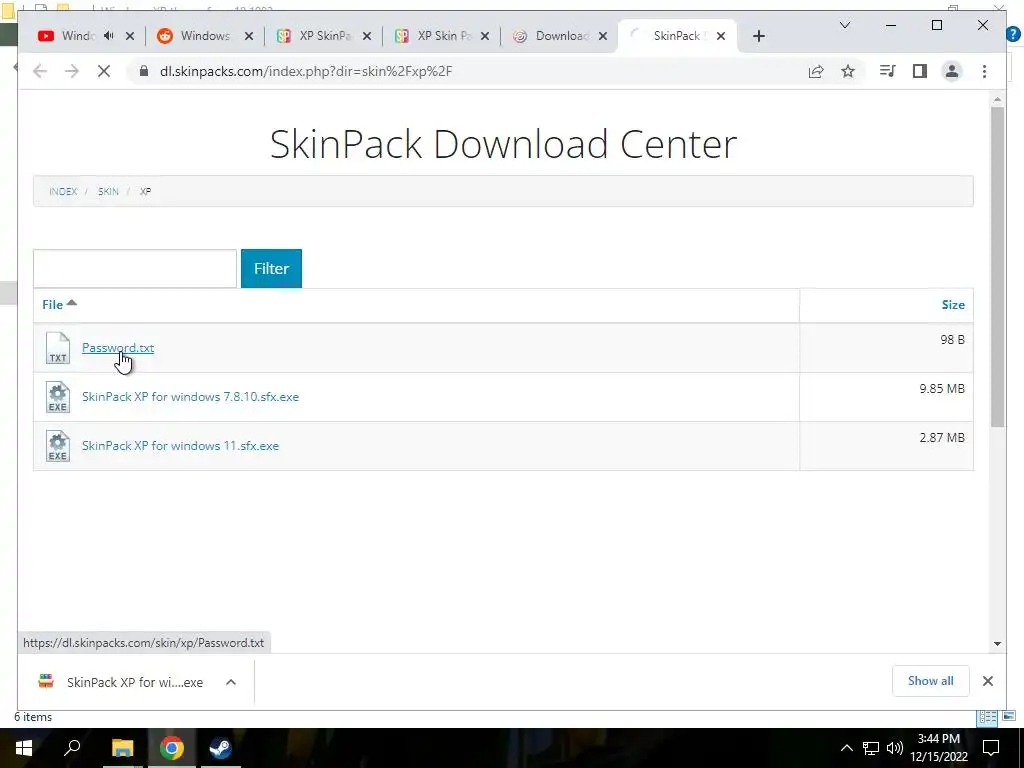
Task: Go back to previous page
Action: [x=40, y=71]
